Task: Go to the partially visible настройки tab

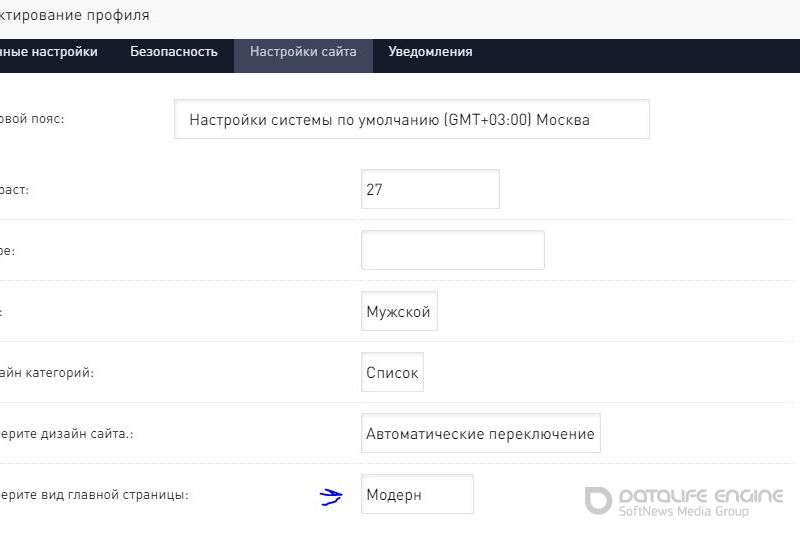Action: point(49,52)
